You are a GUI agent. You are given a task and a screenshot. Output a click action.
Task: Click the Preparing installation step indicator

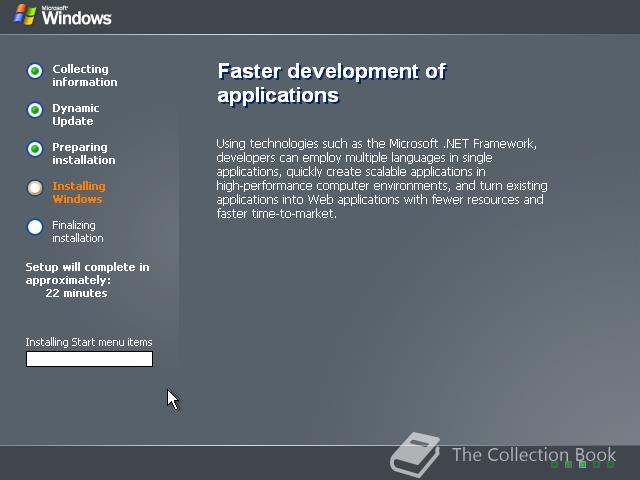(x=35, y=149)
